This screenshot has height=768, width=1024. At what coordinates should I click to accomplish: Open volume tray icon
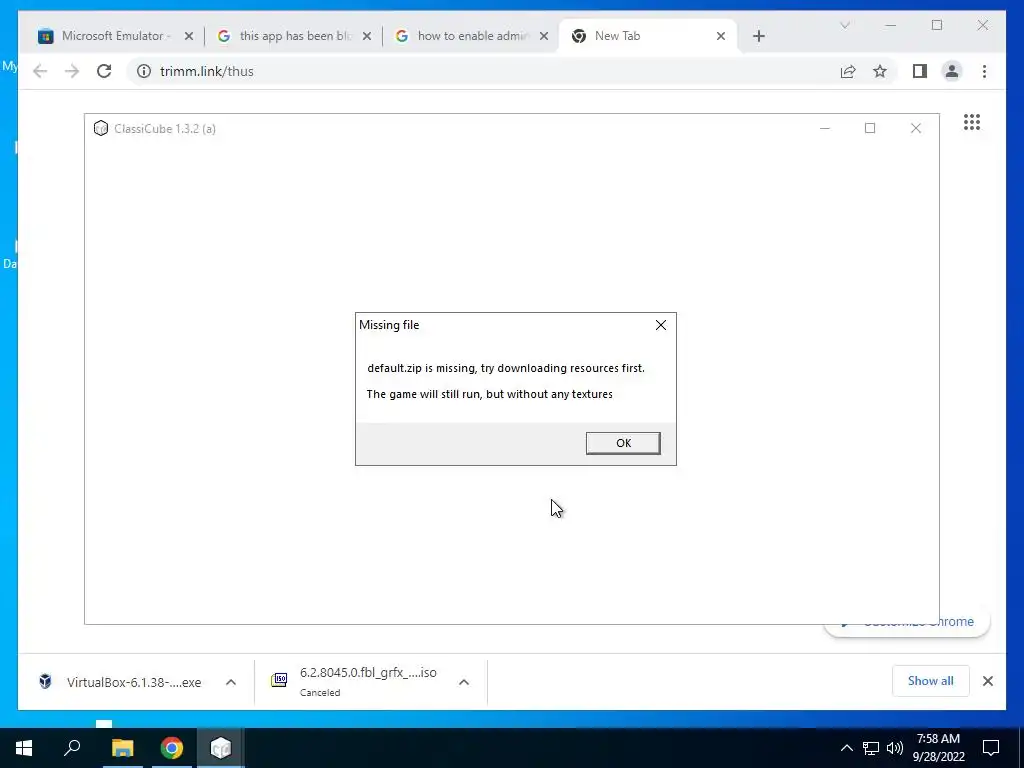(x=895, y=748)
